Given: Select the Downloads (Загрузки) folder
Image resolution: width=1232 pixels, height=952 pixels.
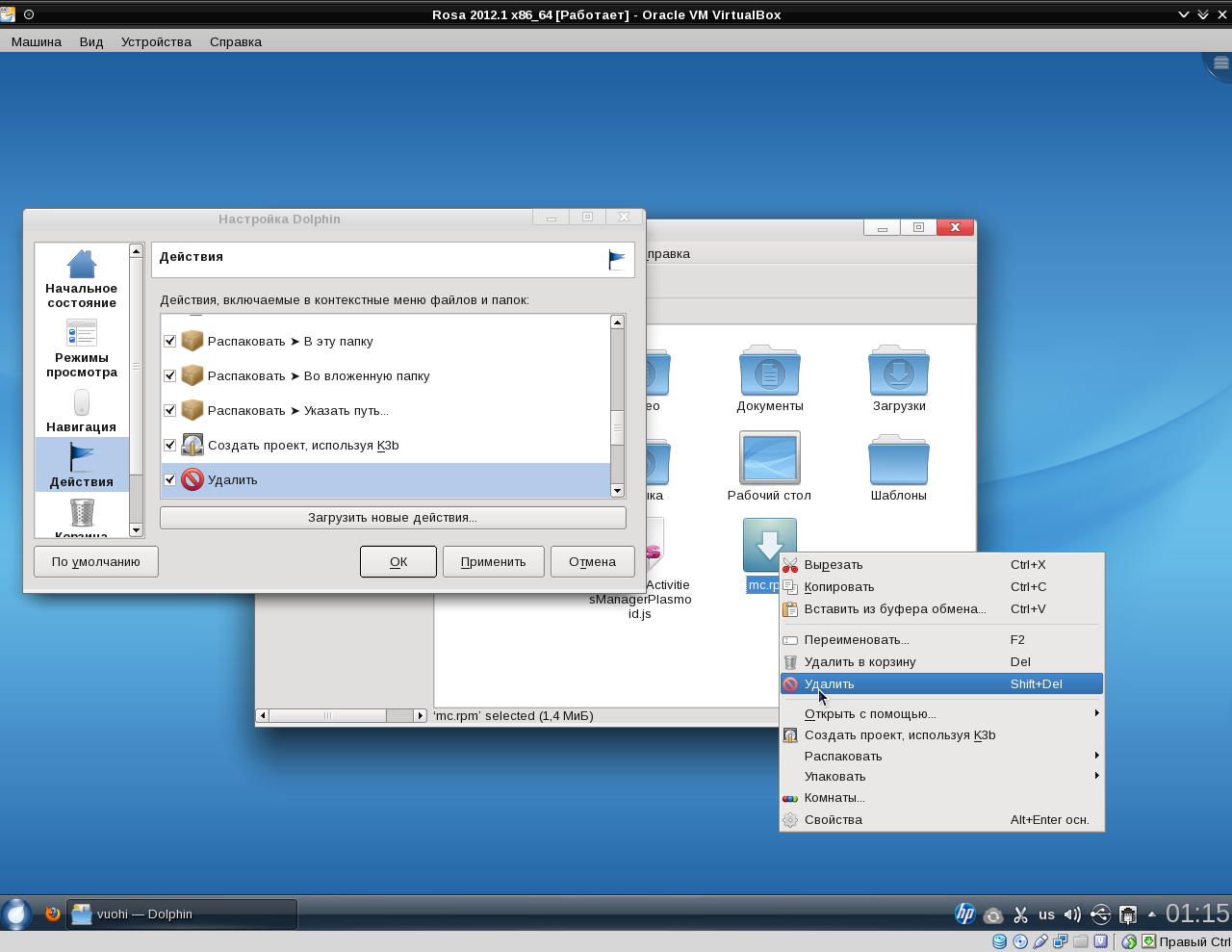Looking at the screenshot, I should coord(898,371).
